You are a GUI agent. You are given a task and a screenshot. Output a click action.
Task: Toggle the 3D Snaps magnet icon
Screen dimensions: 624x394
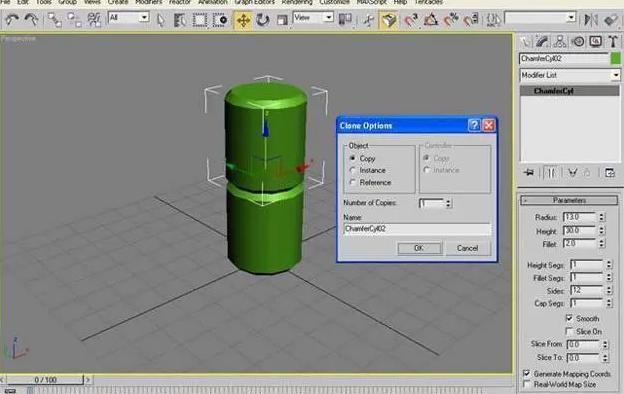411,19
